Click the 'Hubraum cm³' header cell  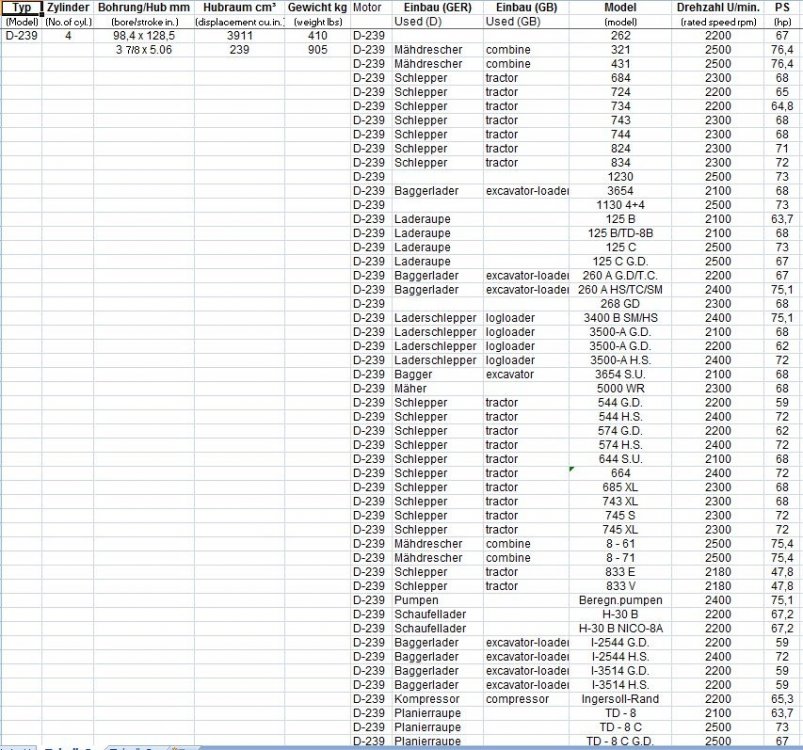[x=239, y=8]
